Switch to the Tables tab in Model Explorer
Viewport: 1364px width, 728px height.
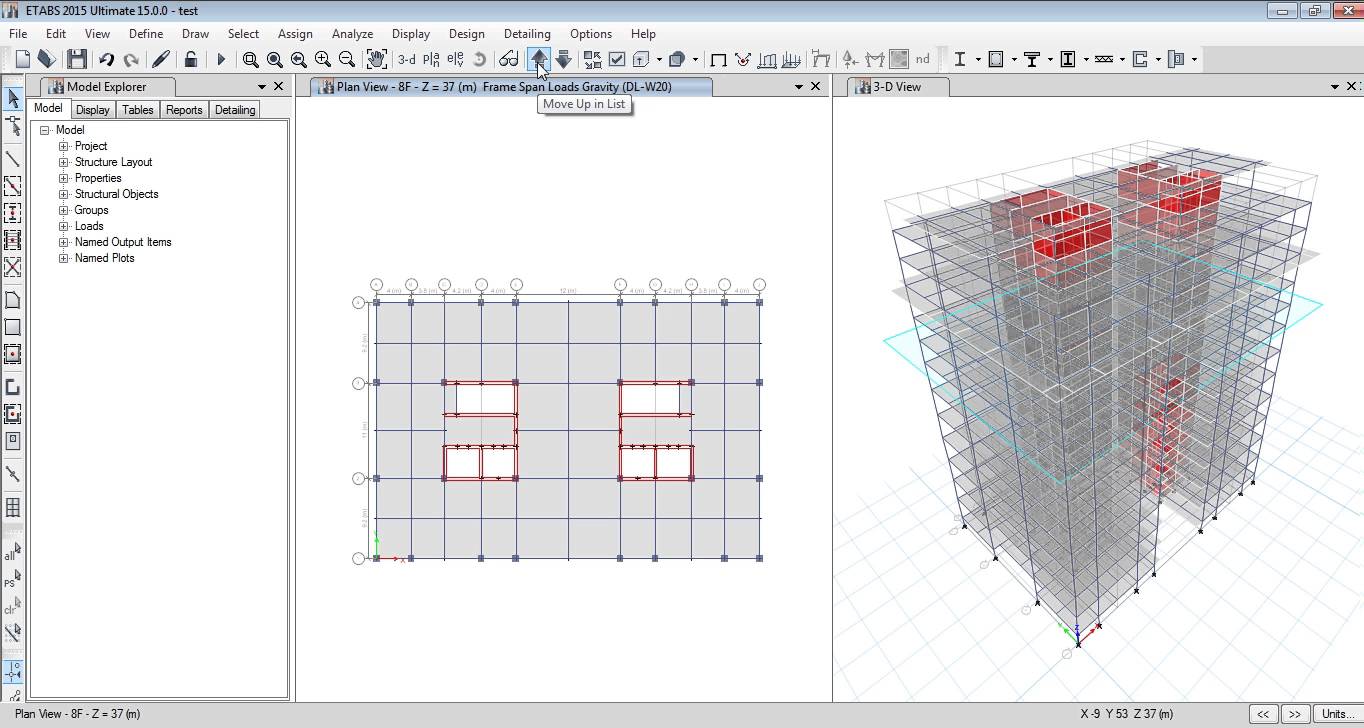pos(138,110)
